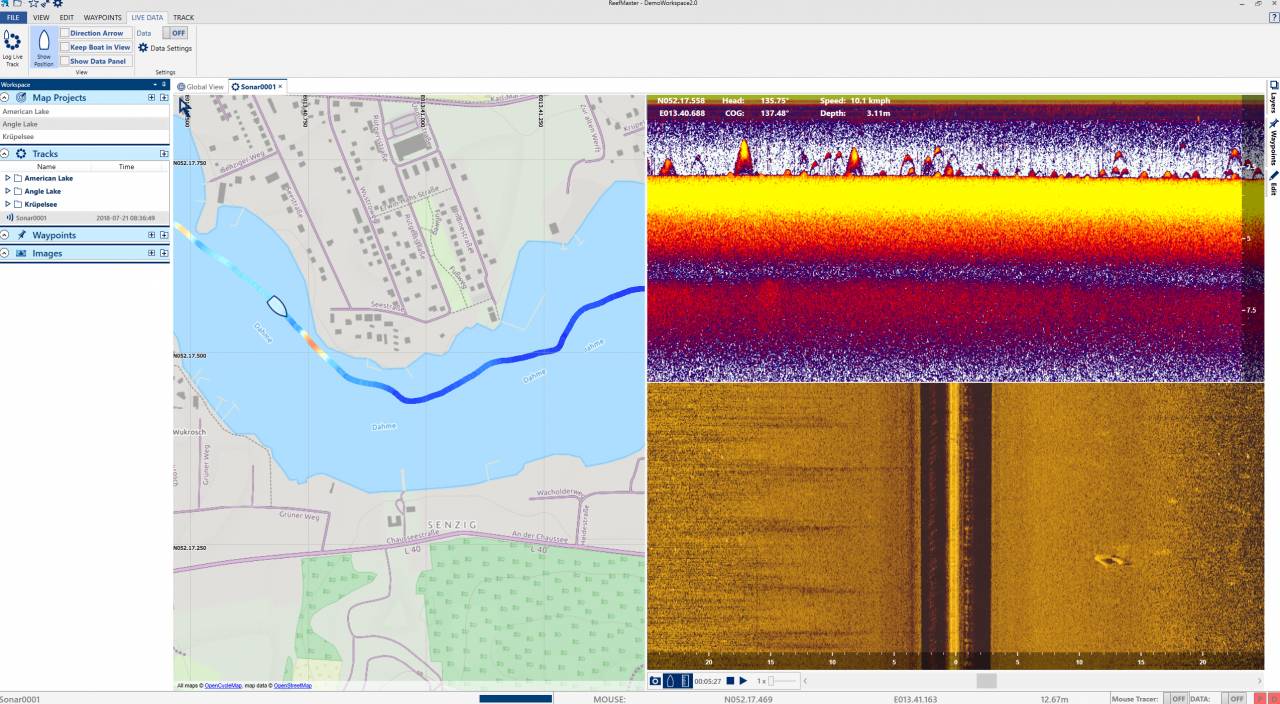
Task: Expand the Krüpelsee tracks folder
Action: click(x=8, y=204)
